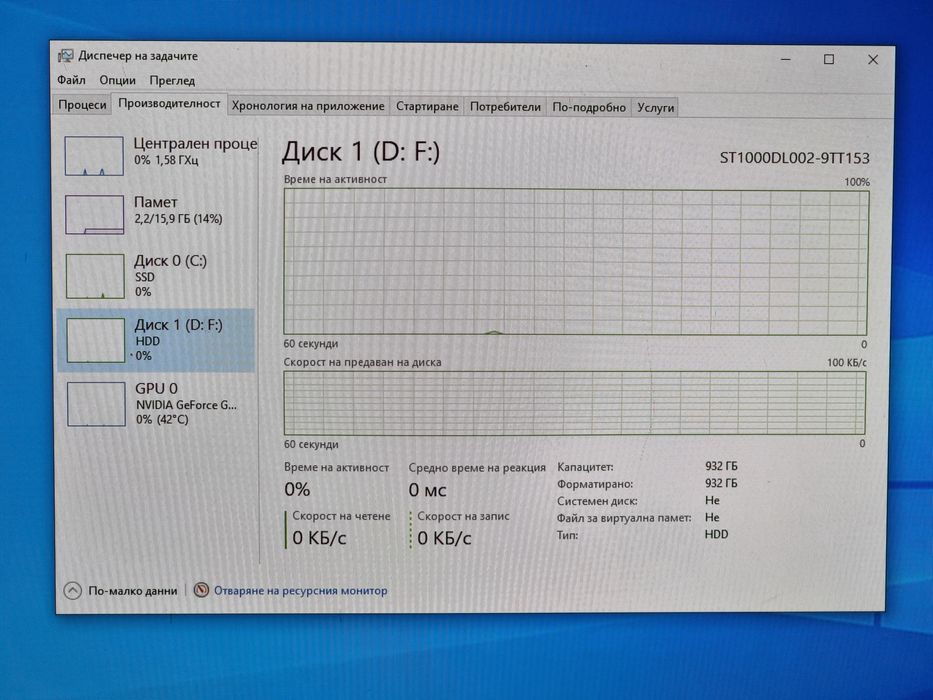
Task: Close the Task Manager window
Action: click(872, 60)
